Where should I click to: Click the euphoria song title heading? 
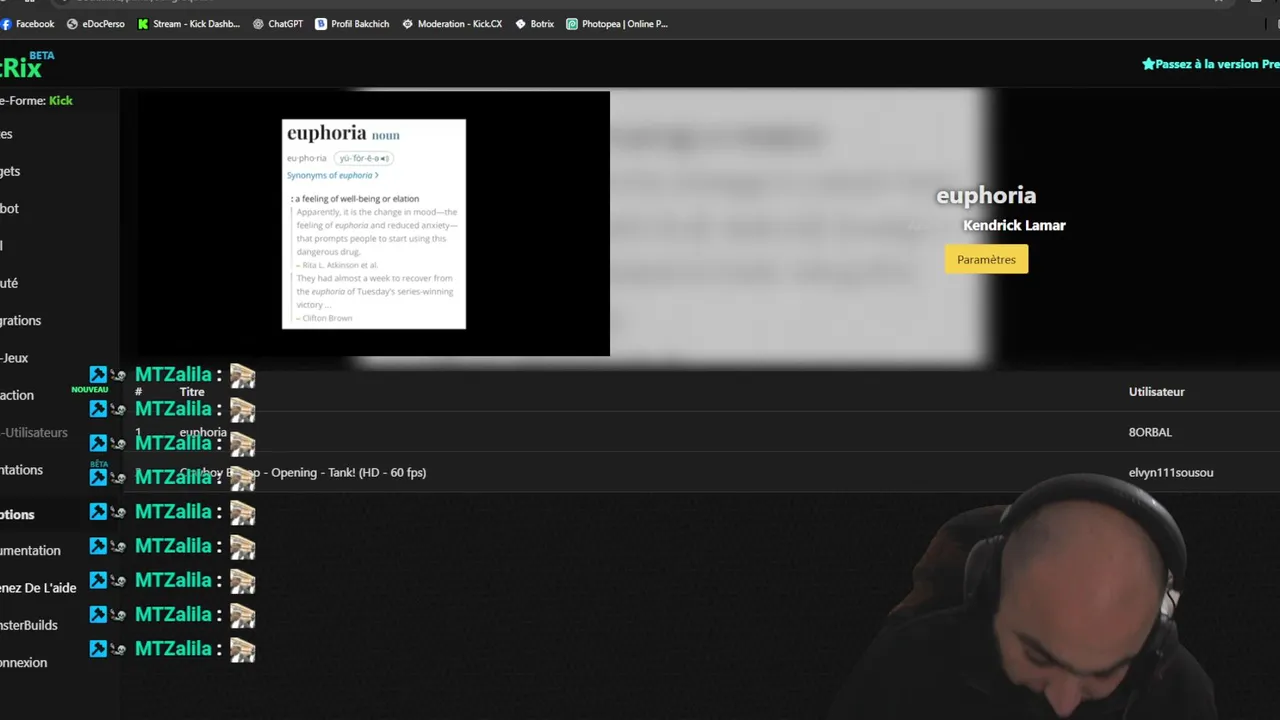pos(986,195)
